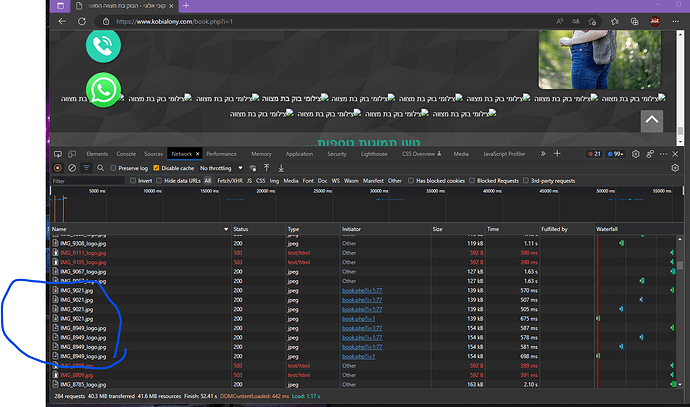
Task: Open network search magnifier
Action: click(101, 168)
